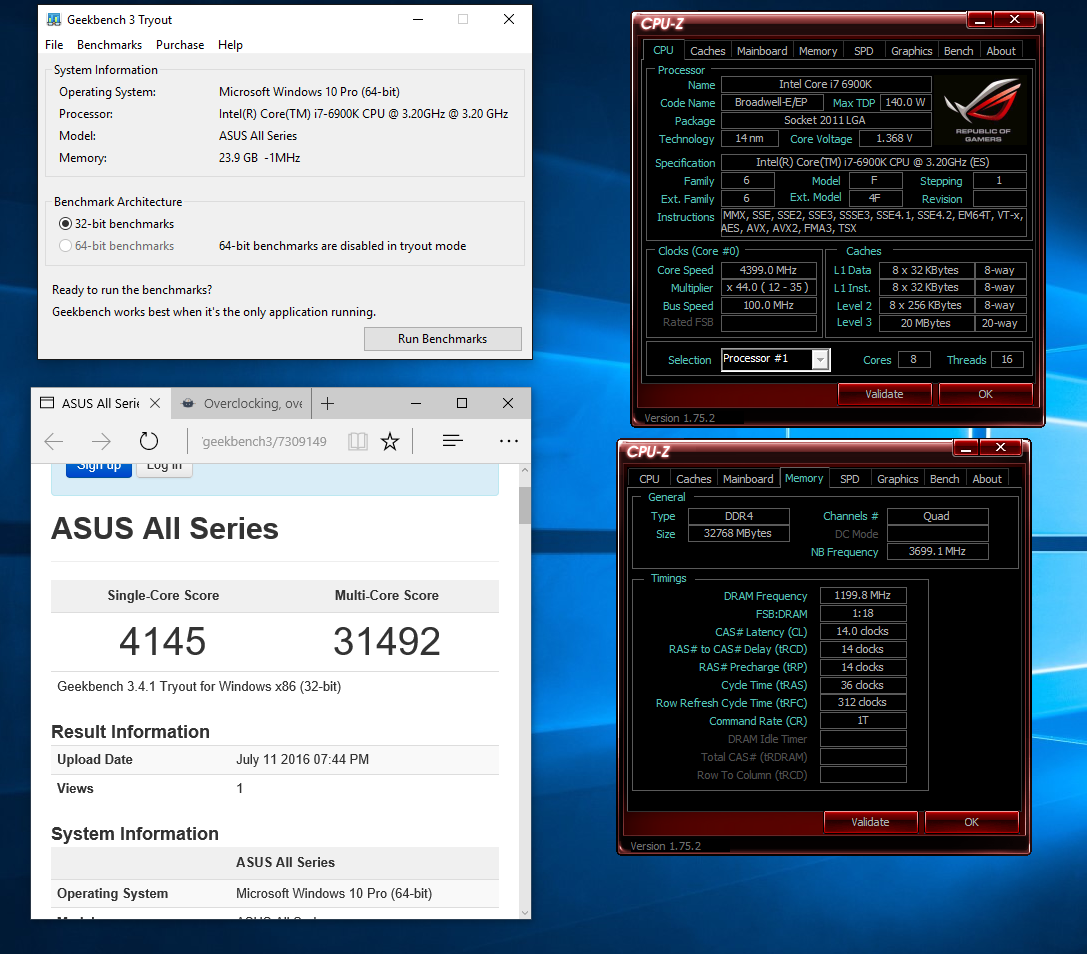Image resolution: width=1087 pixels, height=954 pixels.
Task: Switch to Graphics tab in lower CPU-Z
Action: pos(898,479)
